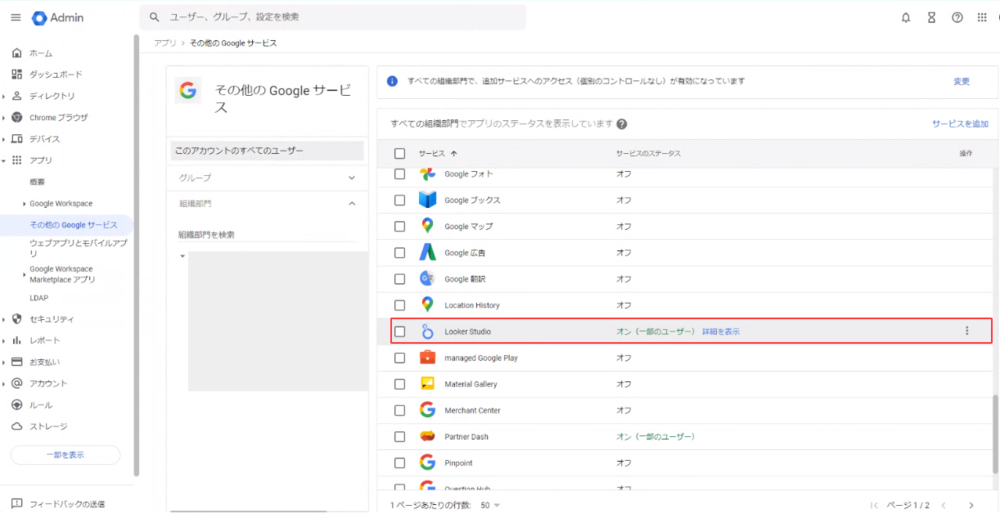This screenshot has width=1000, height=514.
Task: Click the Material Gallery icon
Action: [427, 384]
